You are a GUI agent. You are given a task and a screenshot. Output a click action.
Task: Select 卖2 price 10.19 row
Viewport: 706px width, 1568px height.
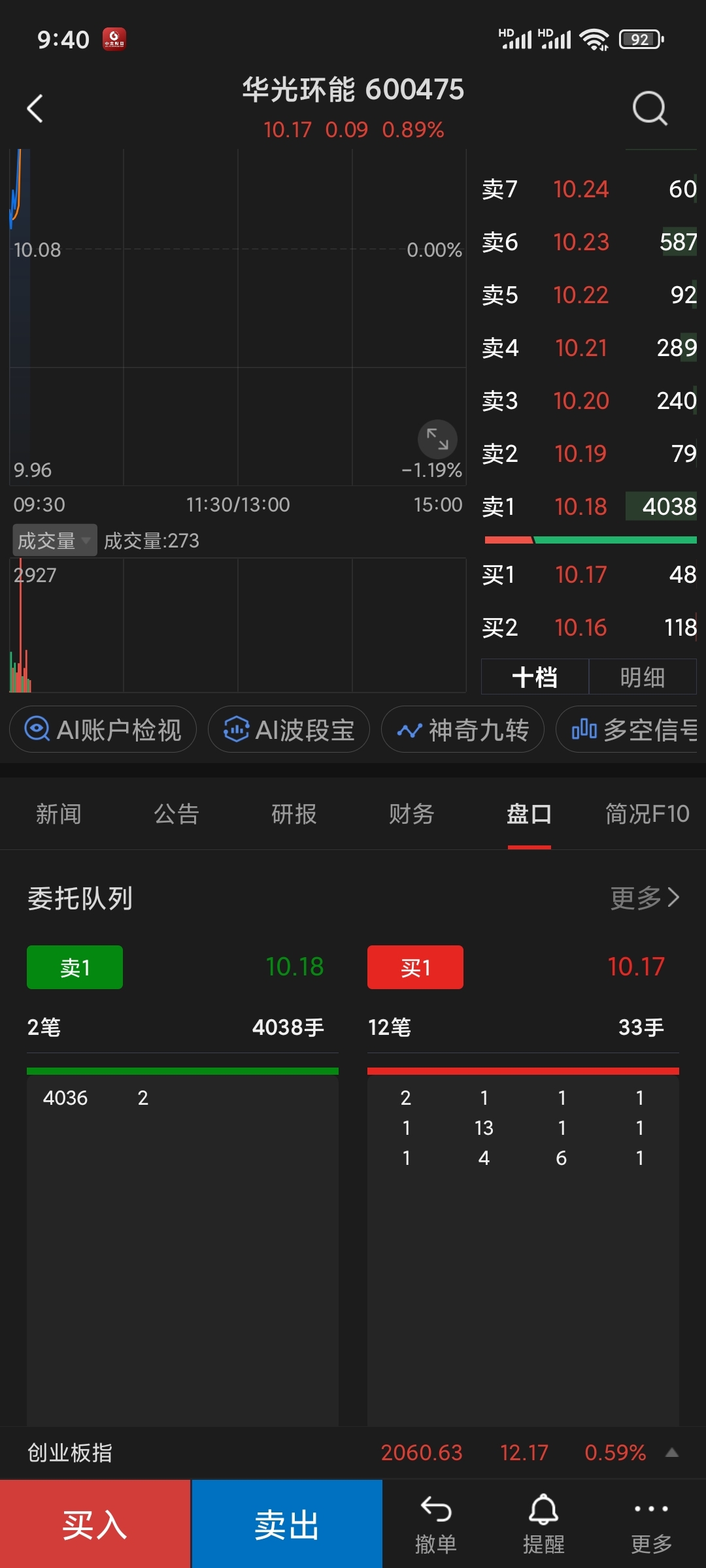coord(589,453)
